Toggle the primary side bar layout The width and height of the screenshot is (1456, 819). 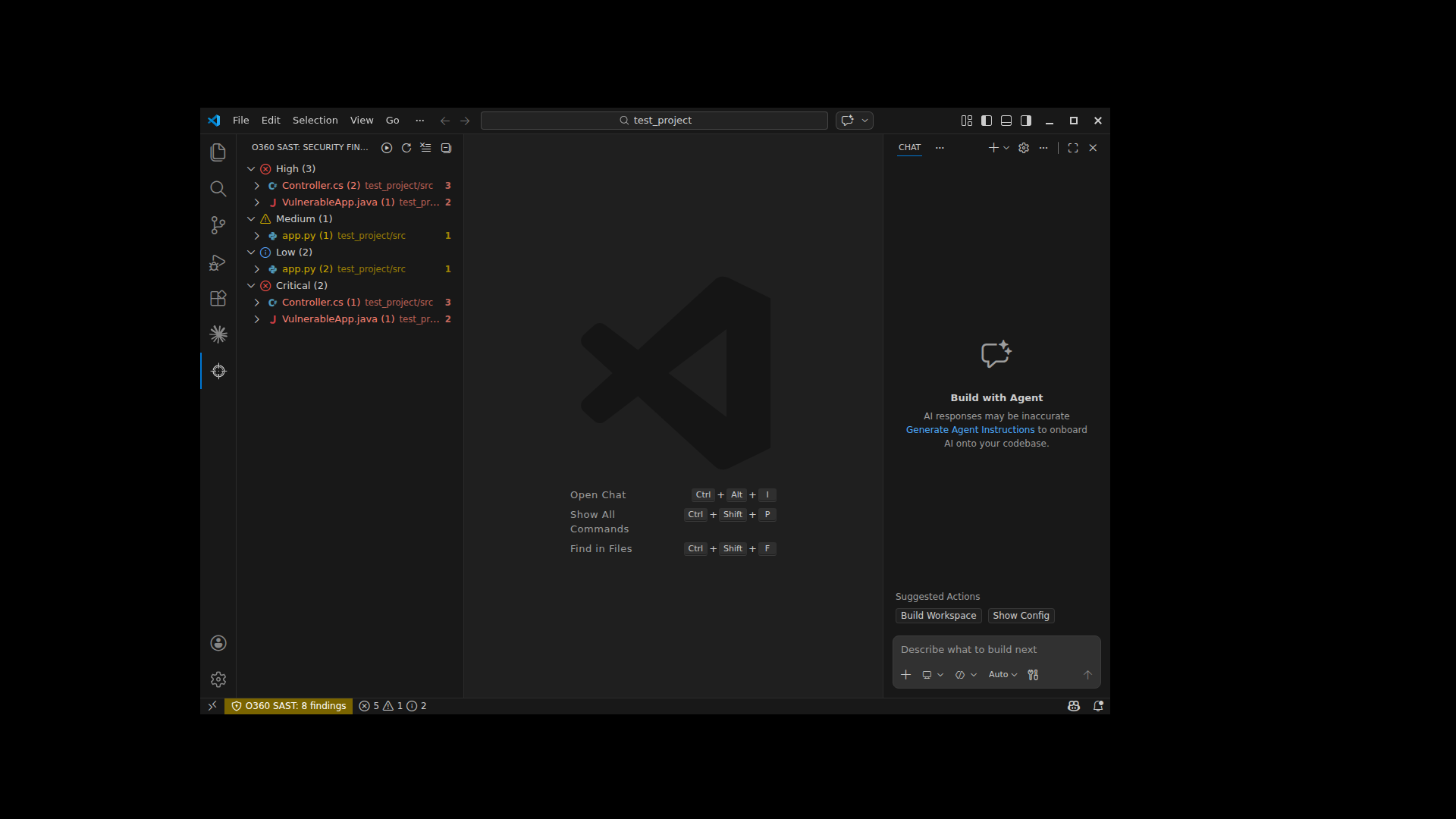point(987,121)
